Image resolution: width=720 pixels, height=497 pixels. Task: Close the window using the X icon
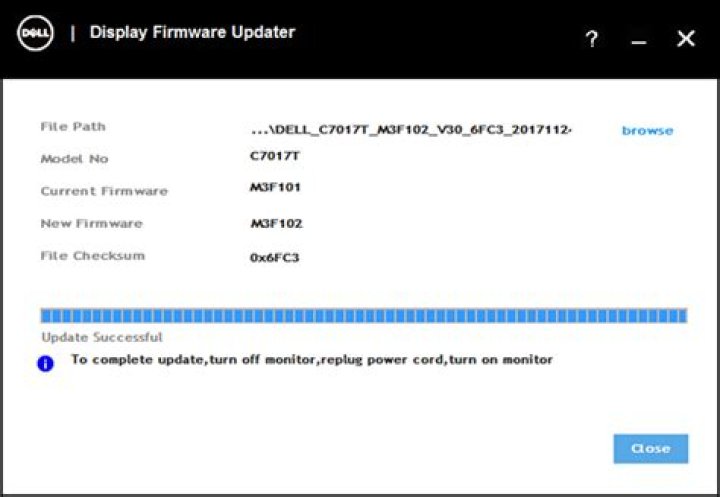686,39
